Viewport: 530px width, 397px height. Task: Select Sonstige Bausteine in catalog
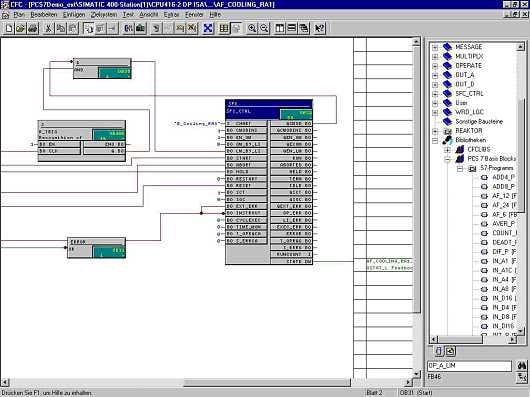coord(479,122)
